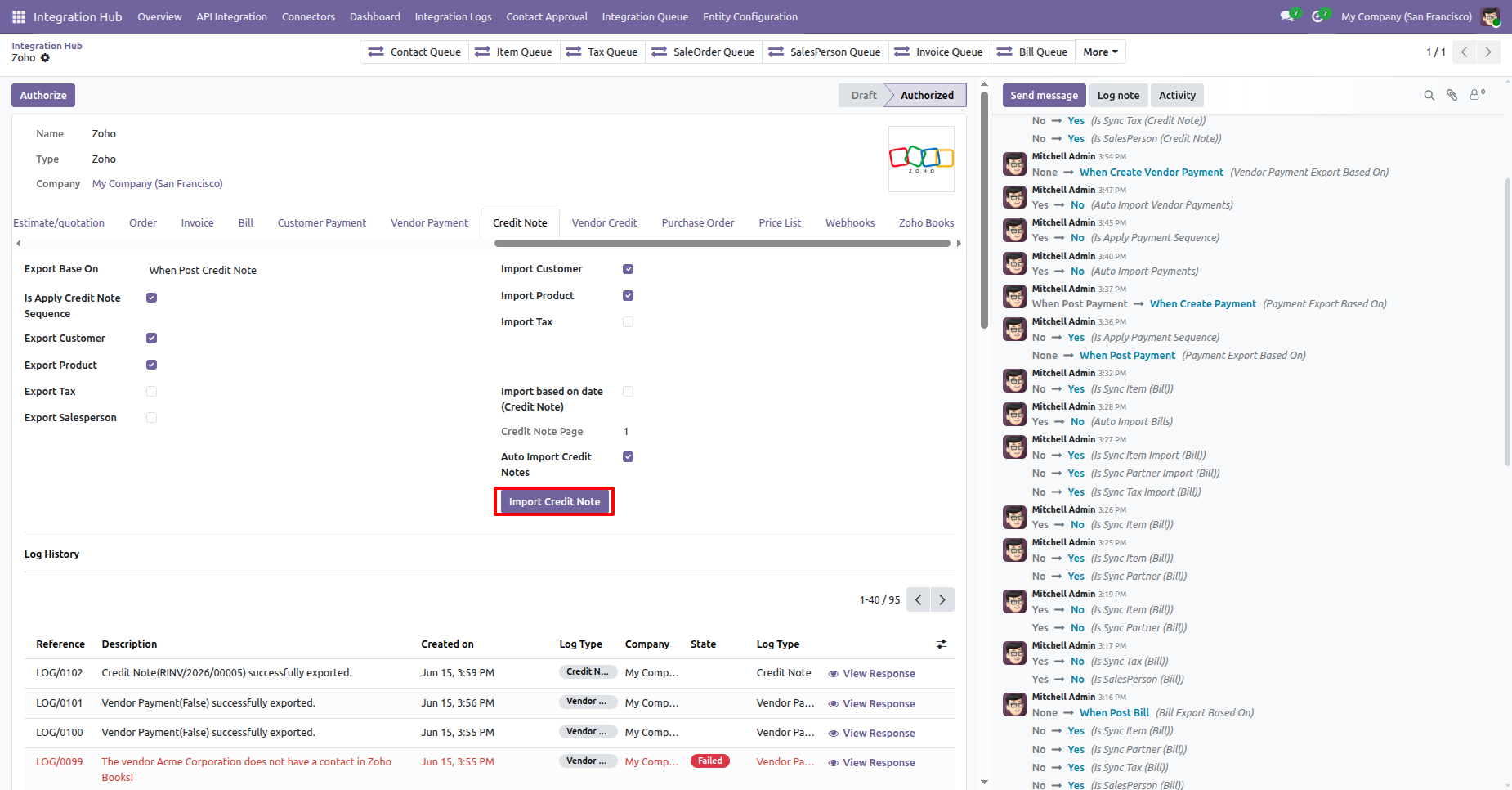
Task: Toggle Import Product checkbox
Action: (628, 295)
